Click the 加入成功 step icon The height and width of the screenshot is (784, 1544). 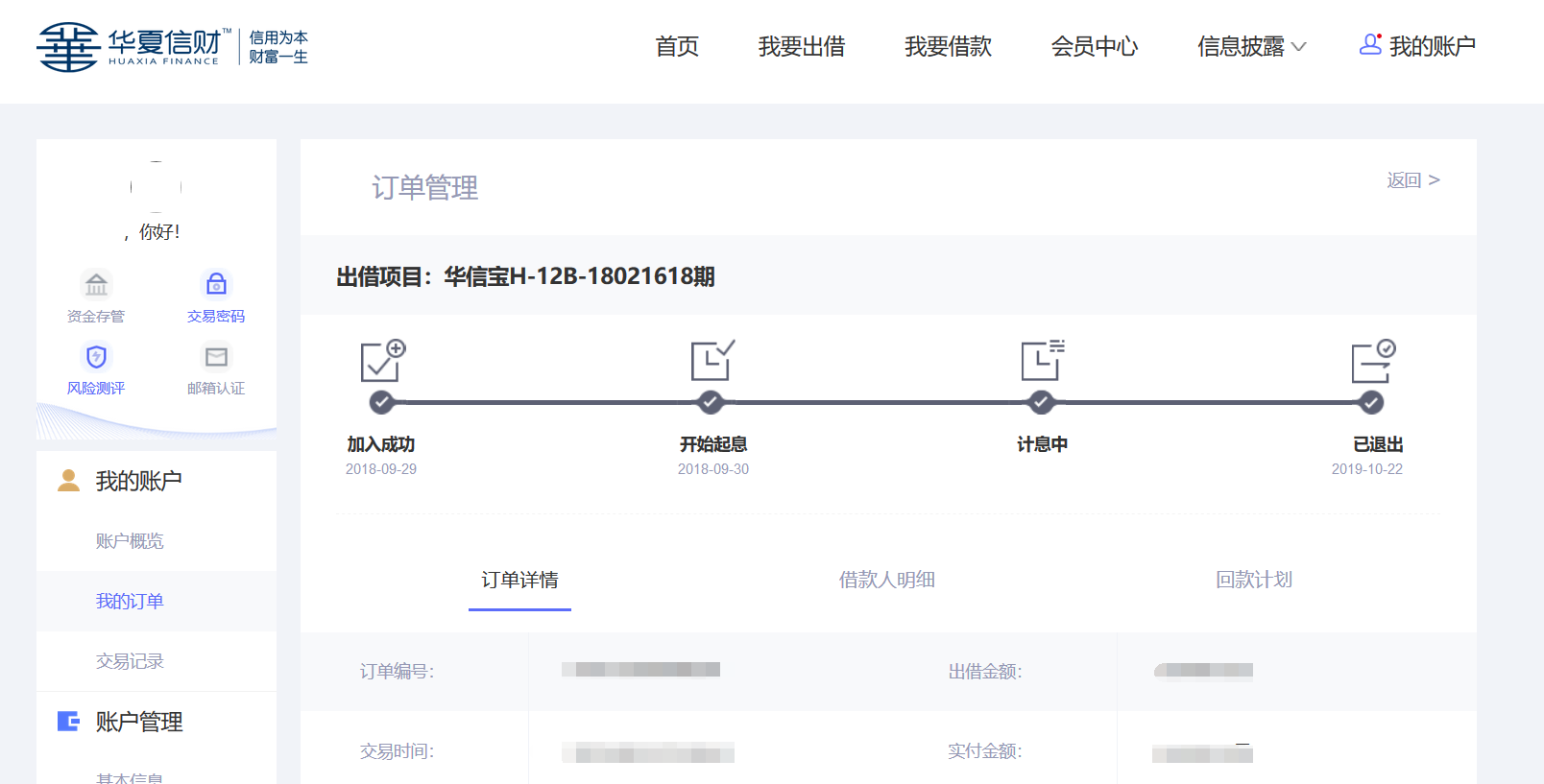point(383,361)
